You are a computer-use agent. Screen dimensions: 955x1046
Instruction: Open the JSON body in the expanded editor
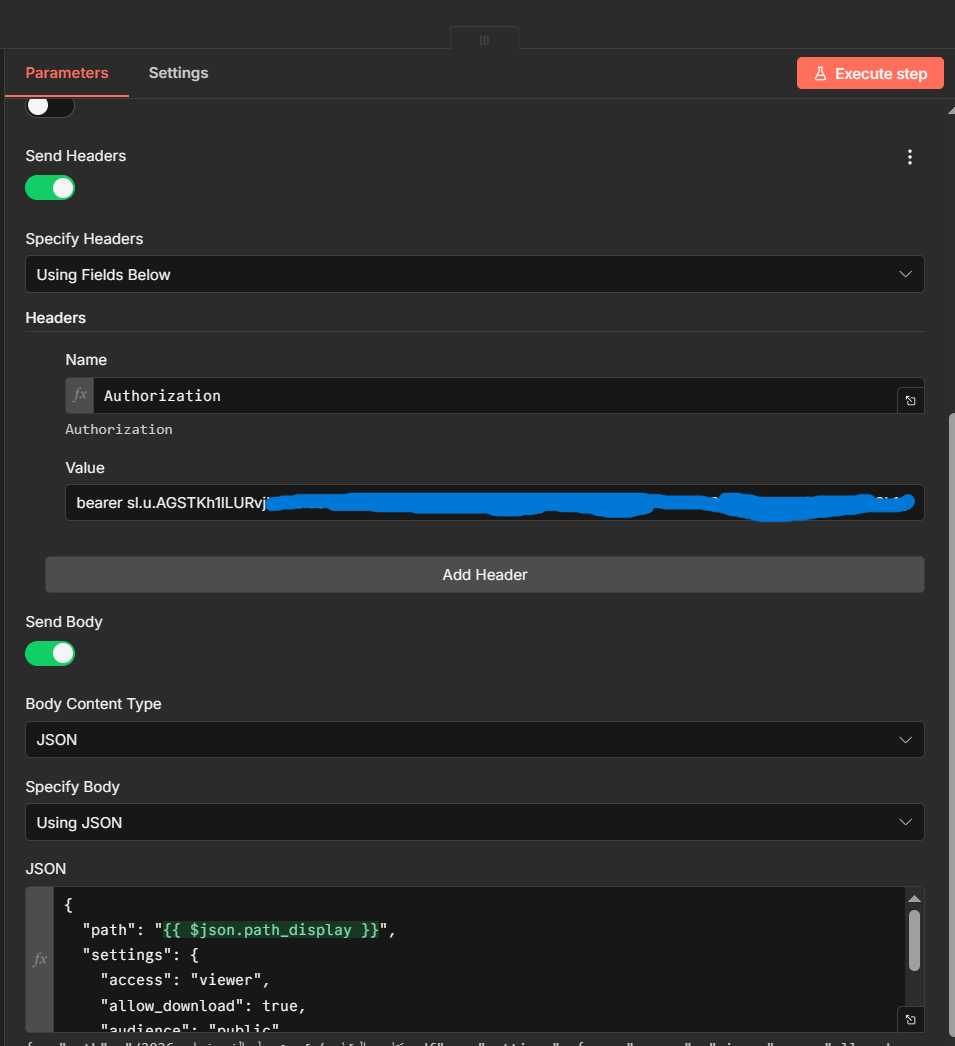pos(910,1019)
